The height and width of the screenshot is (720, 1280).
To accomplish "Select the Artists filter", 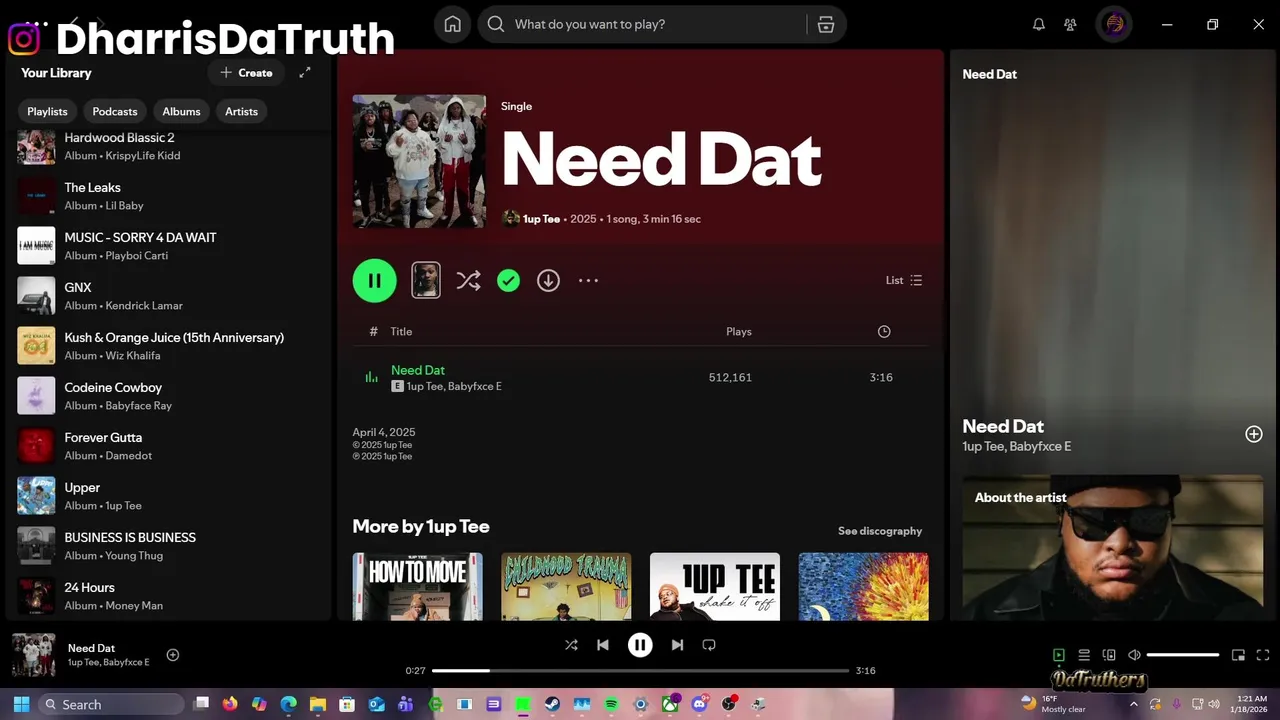I will pos(241,111).
